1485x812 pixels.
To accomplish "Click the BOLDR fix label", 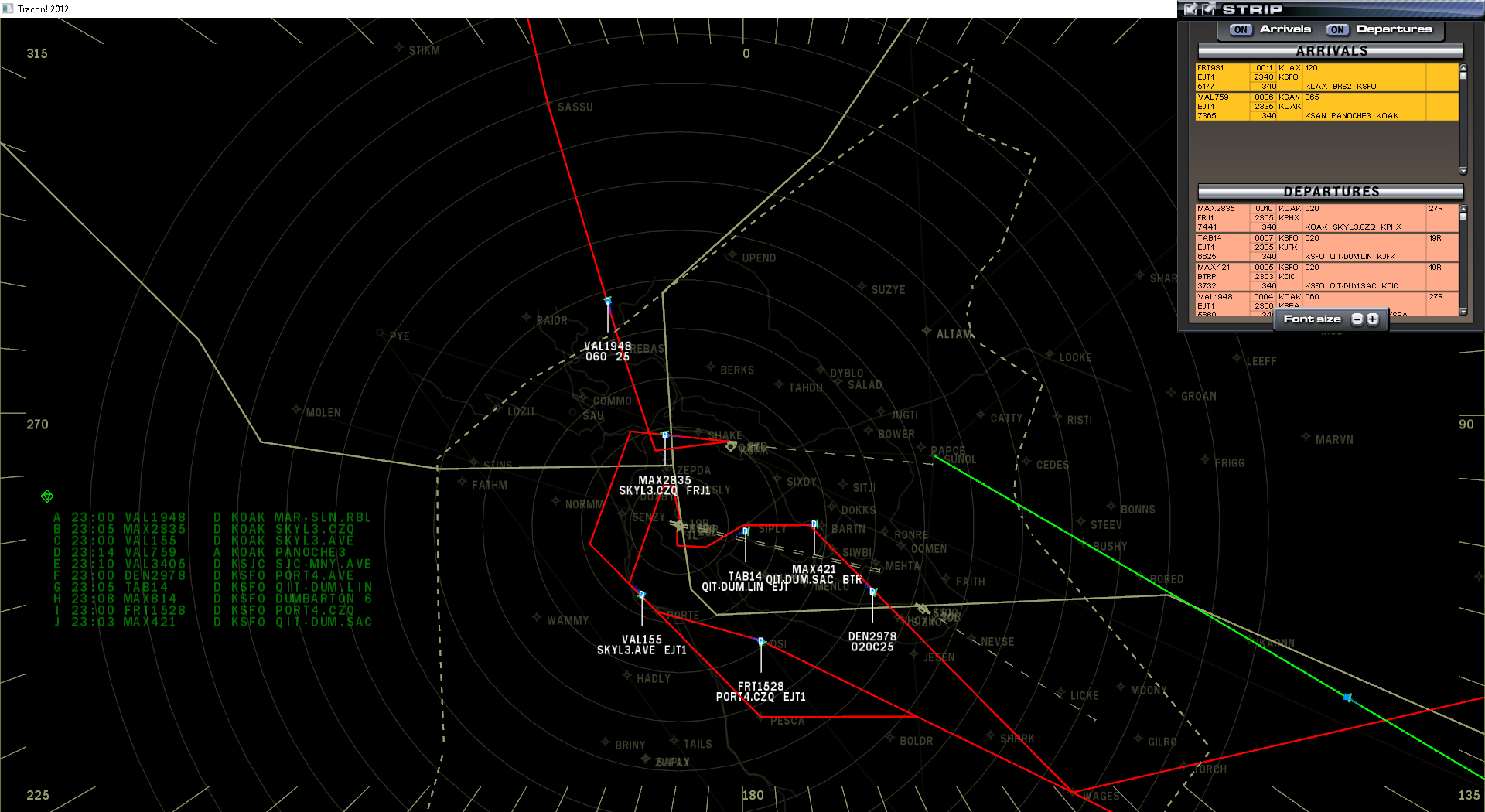I will tap(917, 741).
